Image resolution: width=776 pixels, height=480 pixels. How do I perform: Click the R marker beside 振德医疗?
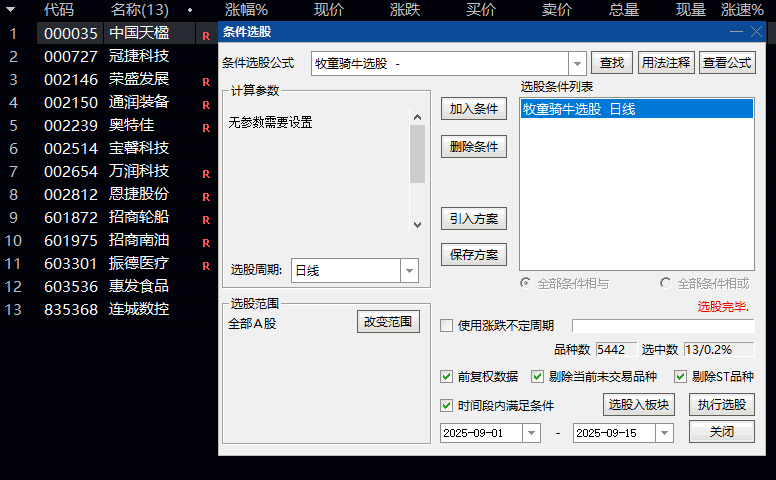(206, 266)
